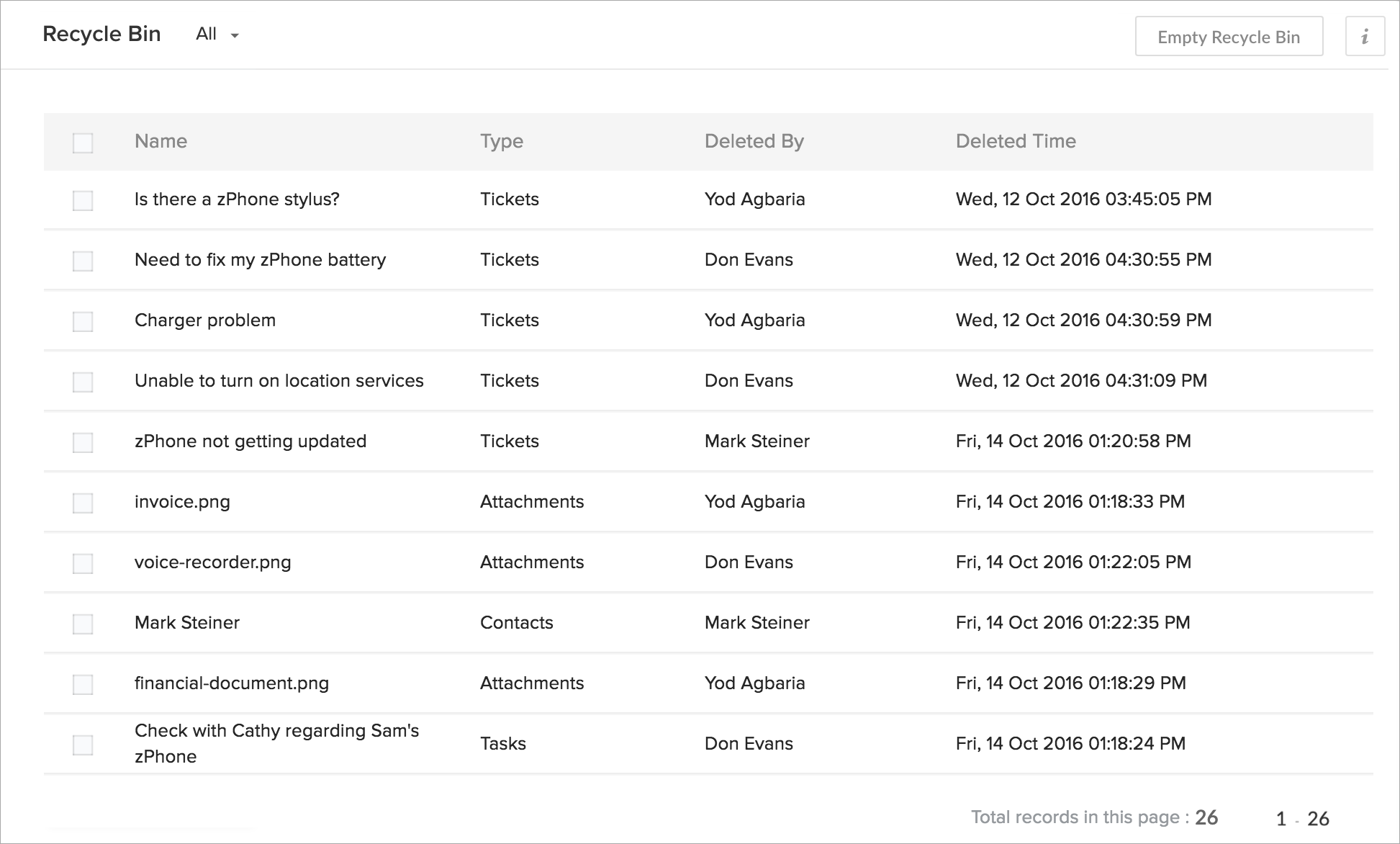Check the voice-recorder.png row checkbox
Screen dimensions: 1400x844
point(83,563)
